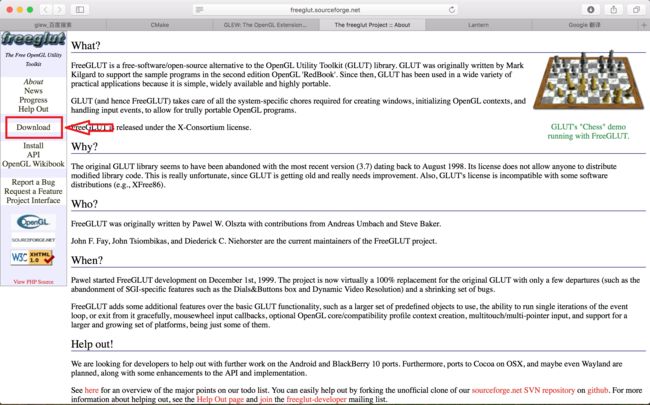Click the freeglut.sourceforge.net address field
This screenshot has width=650, height=405.
tap(325, 10)
